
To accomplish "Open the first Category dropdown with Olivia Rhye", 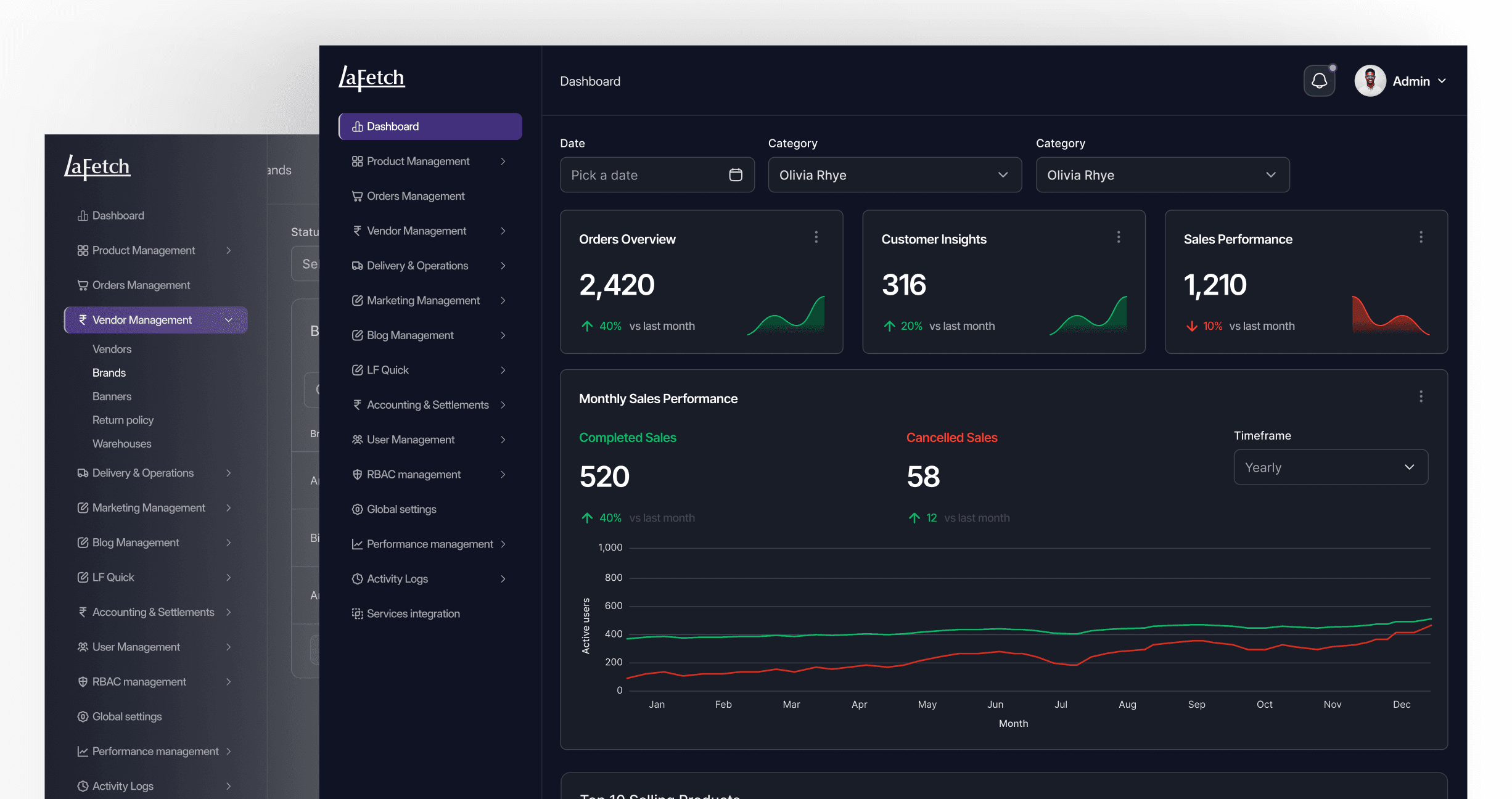I will (894, 175).
